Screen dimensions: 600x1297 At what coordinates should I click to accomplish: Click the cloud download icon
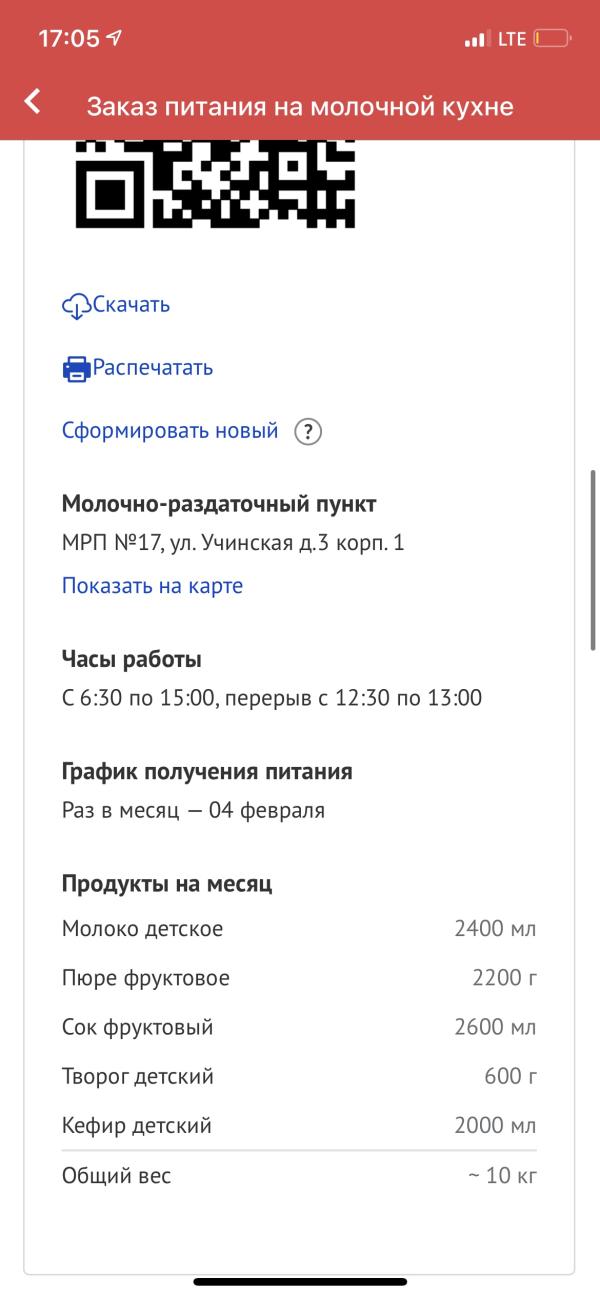[76, 306]
